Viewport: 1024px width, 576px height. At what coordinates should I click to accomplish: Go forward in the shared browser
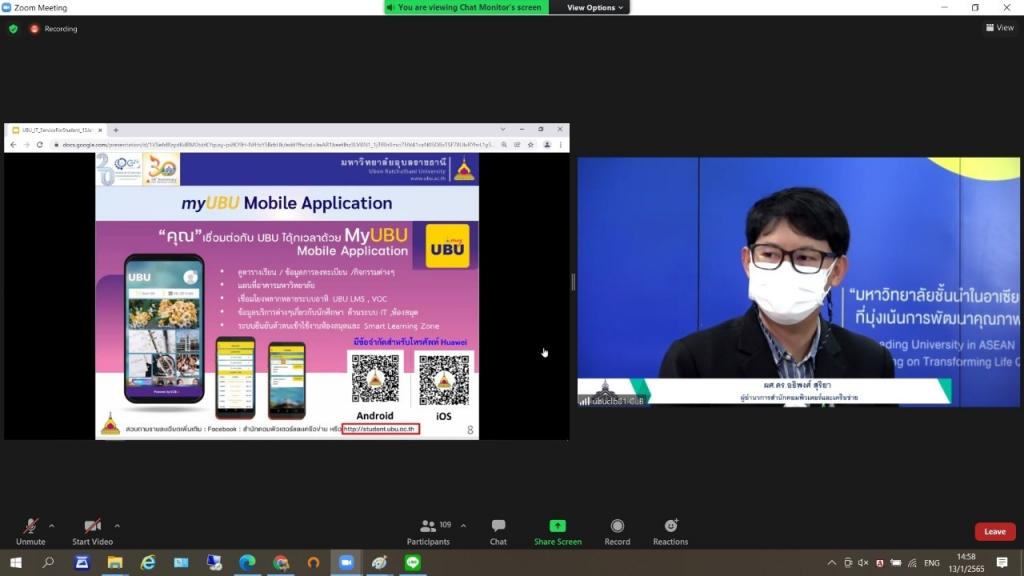click(x=27, y=144)
